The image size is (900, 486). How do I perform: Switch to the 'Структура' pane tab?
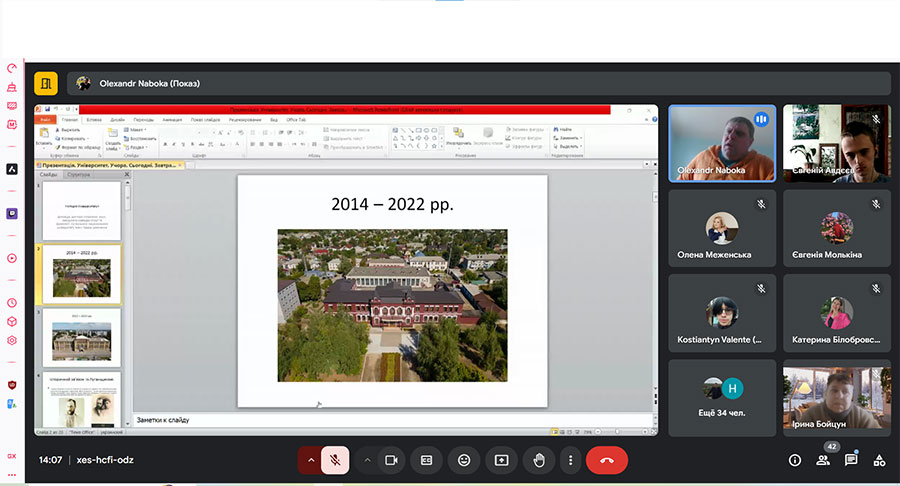coord(78,174)
